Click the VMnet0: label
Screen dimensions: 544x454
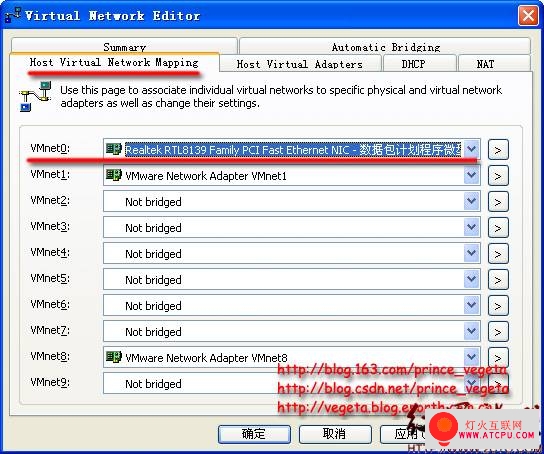click(x=50, y=148)
